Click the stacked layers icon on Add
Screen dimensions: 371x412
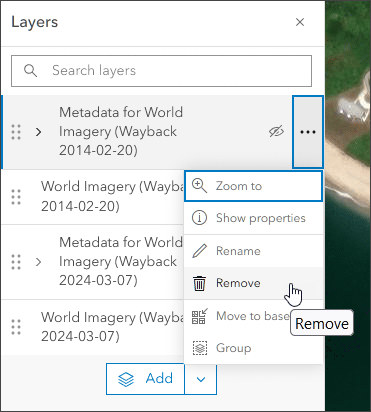(126, 379)
